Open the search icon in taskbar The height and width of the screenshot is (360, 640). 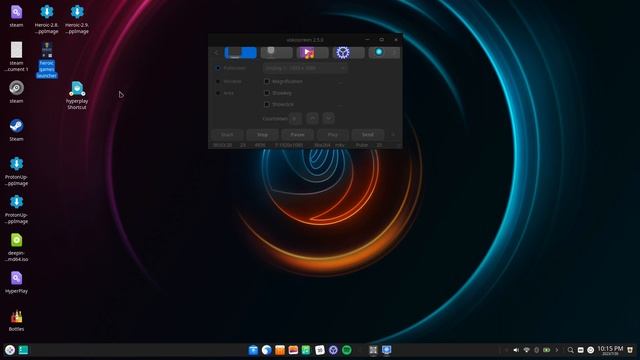pos(571,350)
